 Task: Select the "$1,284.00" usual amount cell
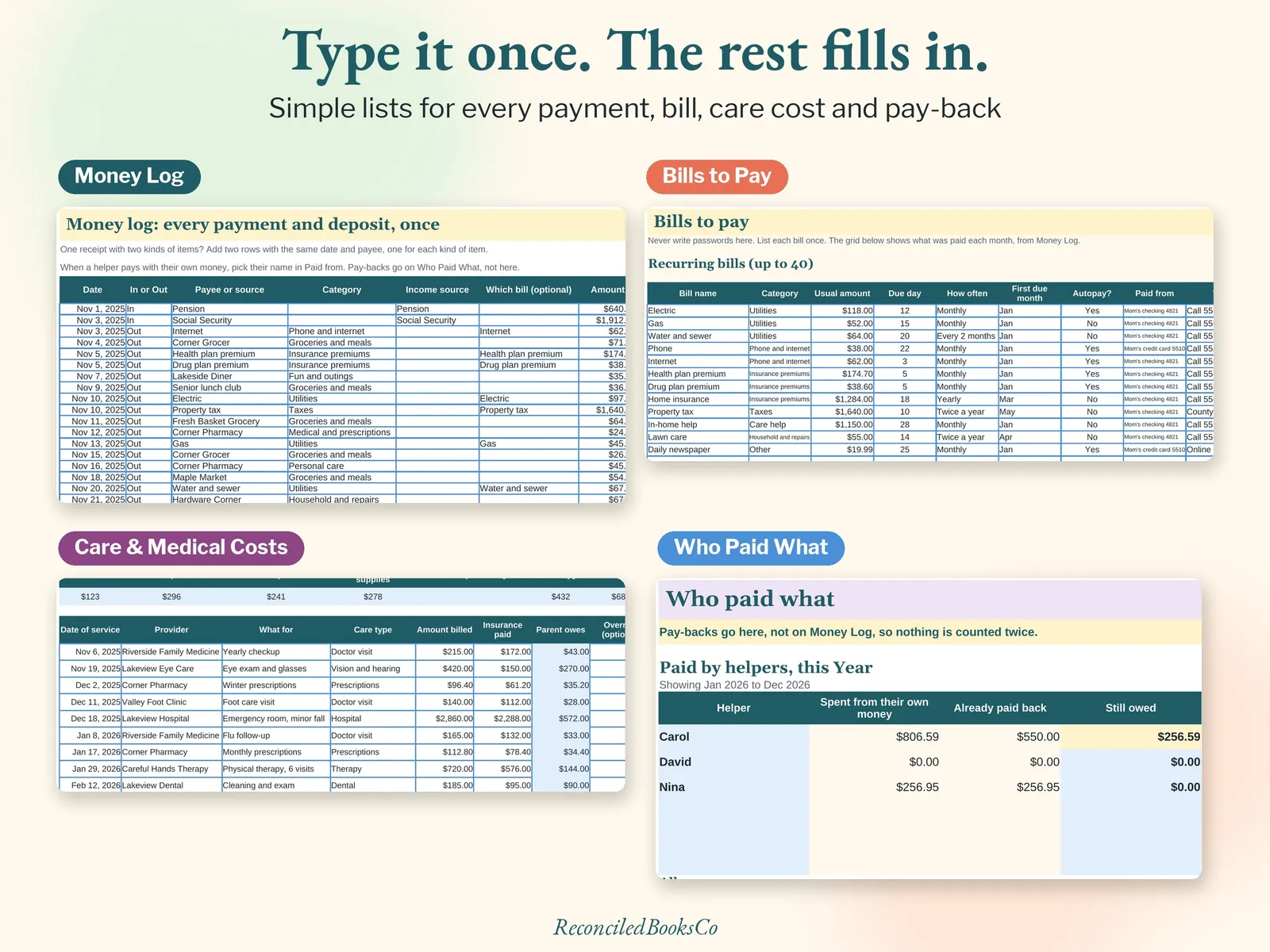click(x=842, y=400)
